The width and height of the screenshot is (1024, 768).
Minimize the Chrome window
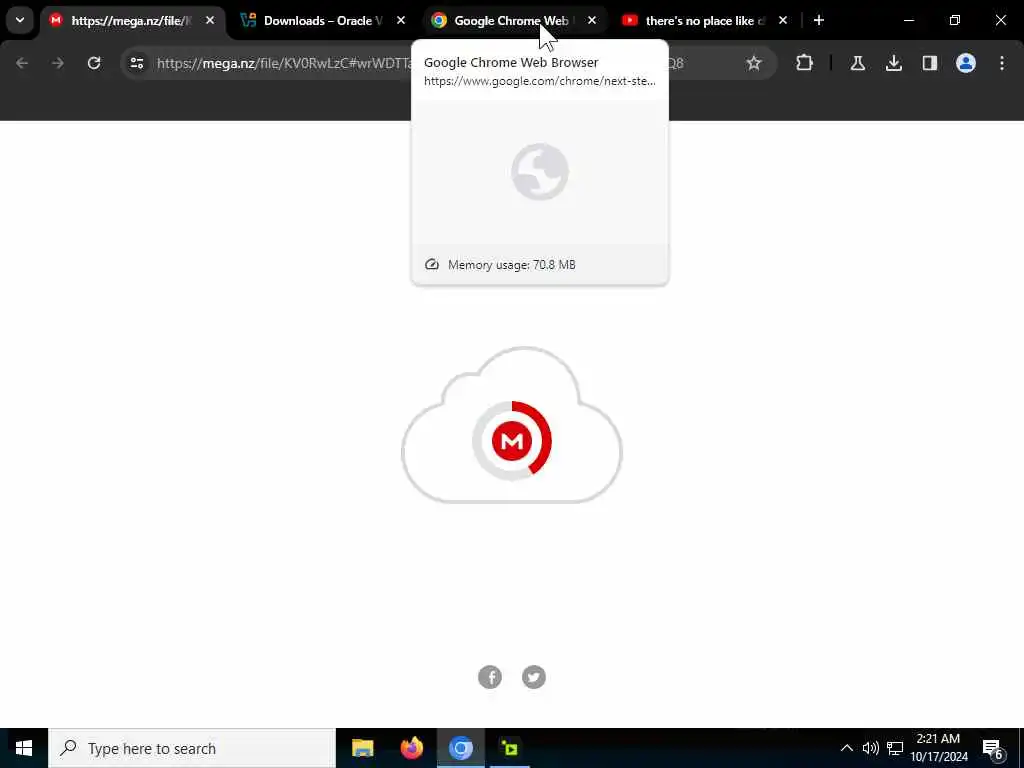909,20
